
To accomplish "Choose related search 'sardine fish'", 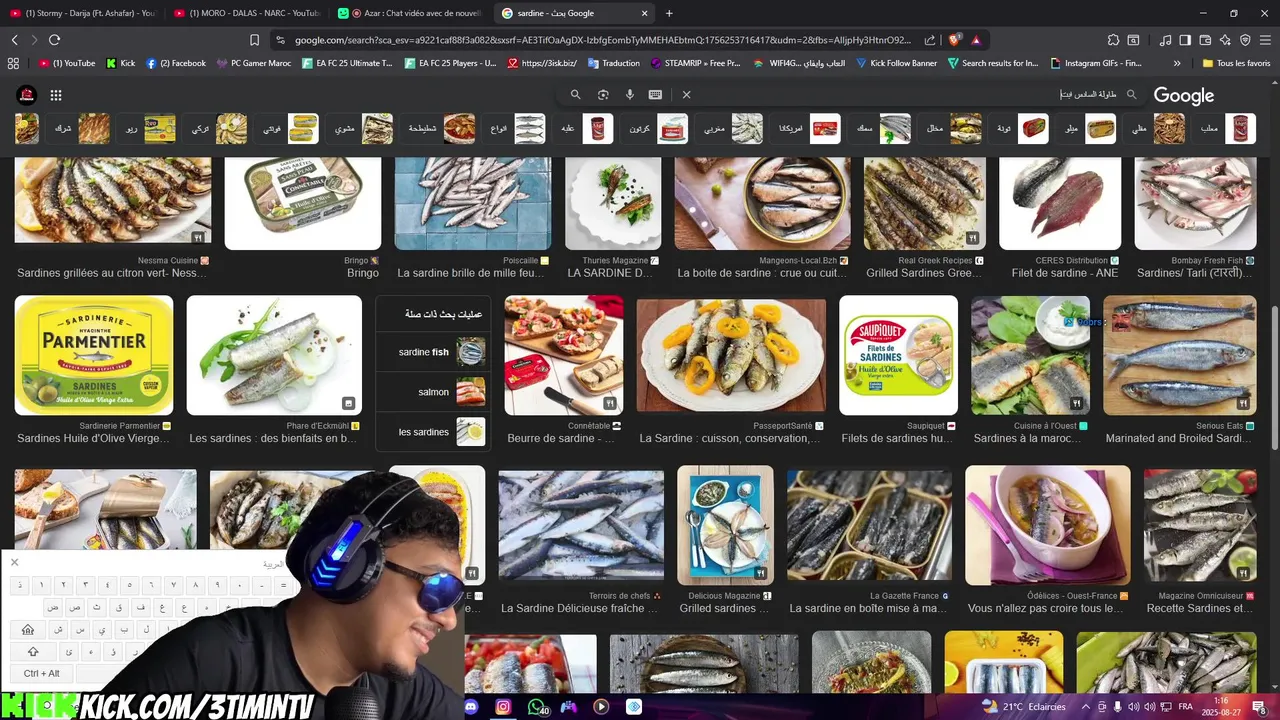I will click(x=434, y=352).
